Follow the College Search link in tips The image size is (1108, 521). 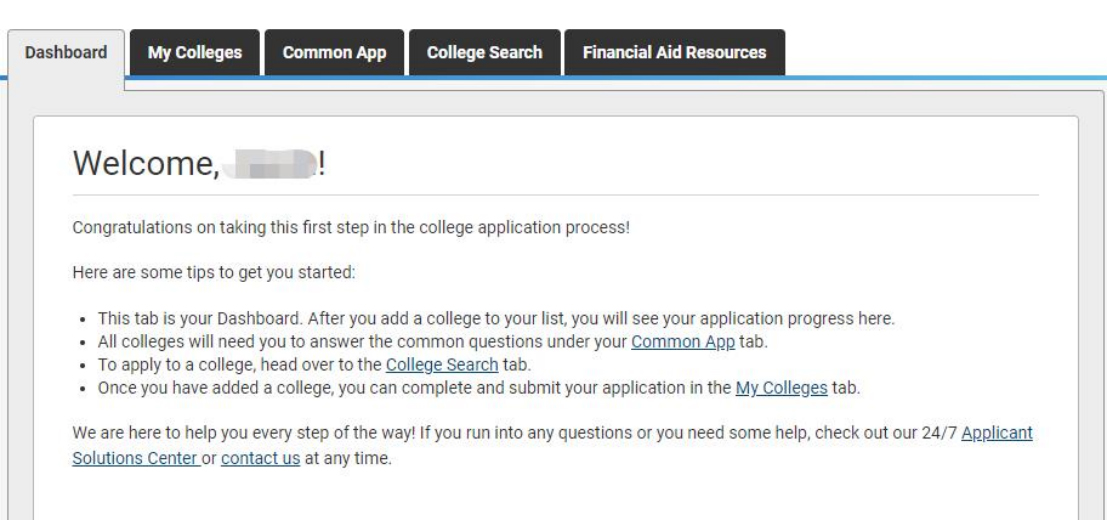click(x=442, y=365)
